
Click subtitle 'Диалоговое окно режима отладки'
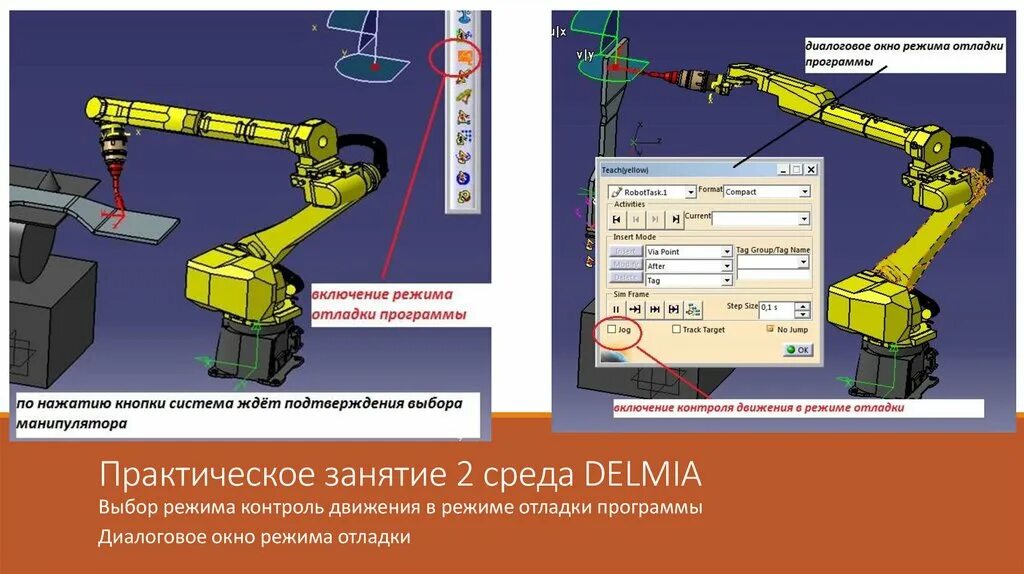(x=255, y=537)
